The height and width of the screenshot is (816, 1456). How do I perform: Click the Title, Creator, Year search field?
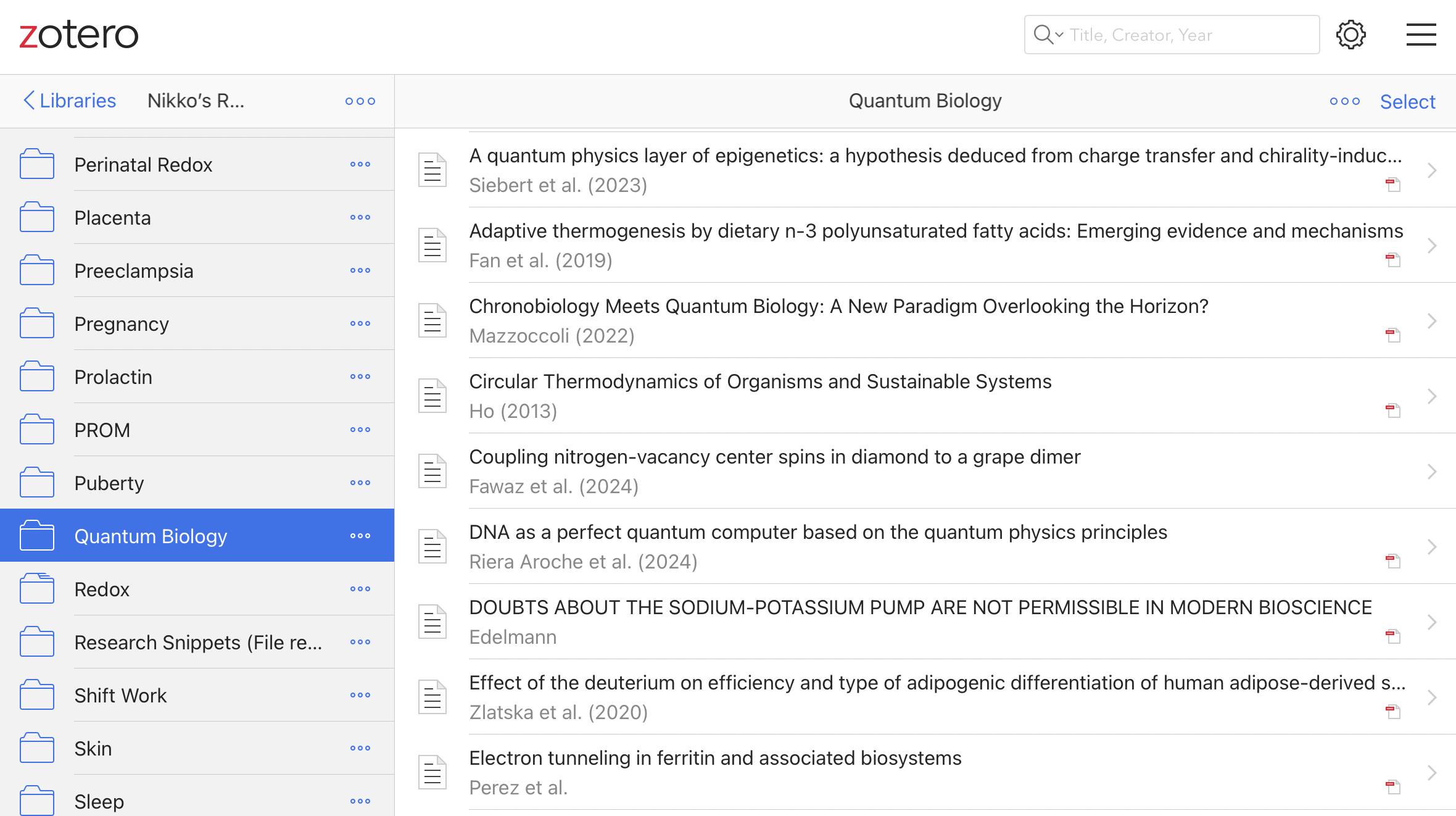pyautogui.click(x=1172, y=35)
